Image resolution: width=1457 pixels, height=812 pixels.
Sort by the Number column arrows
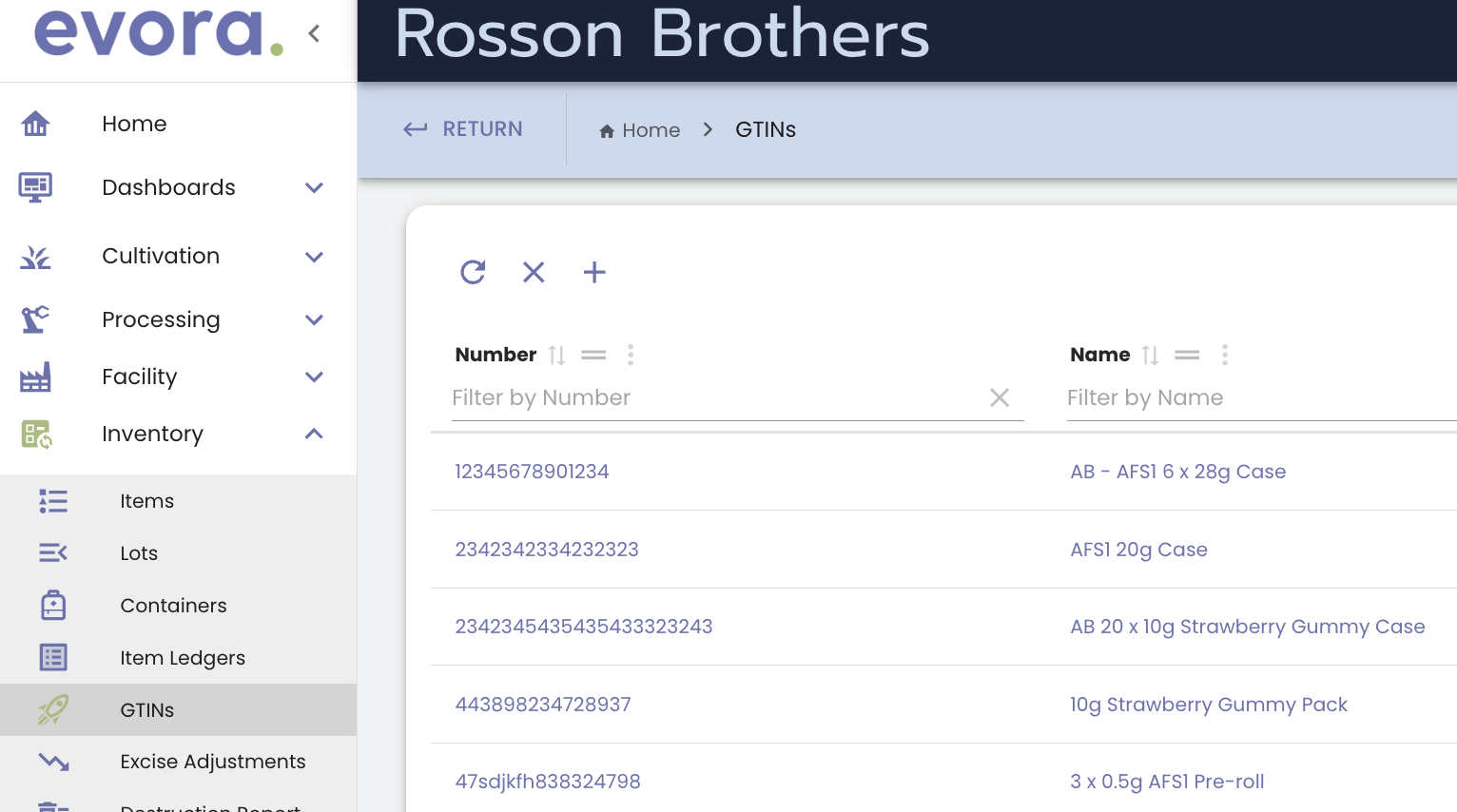coord(557,356)
